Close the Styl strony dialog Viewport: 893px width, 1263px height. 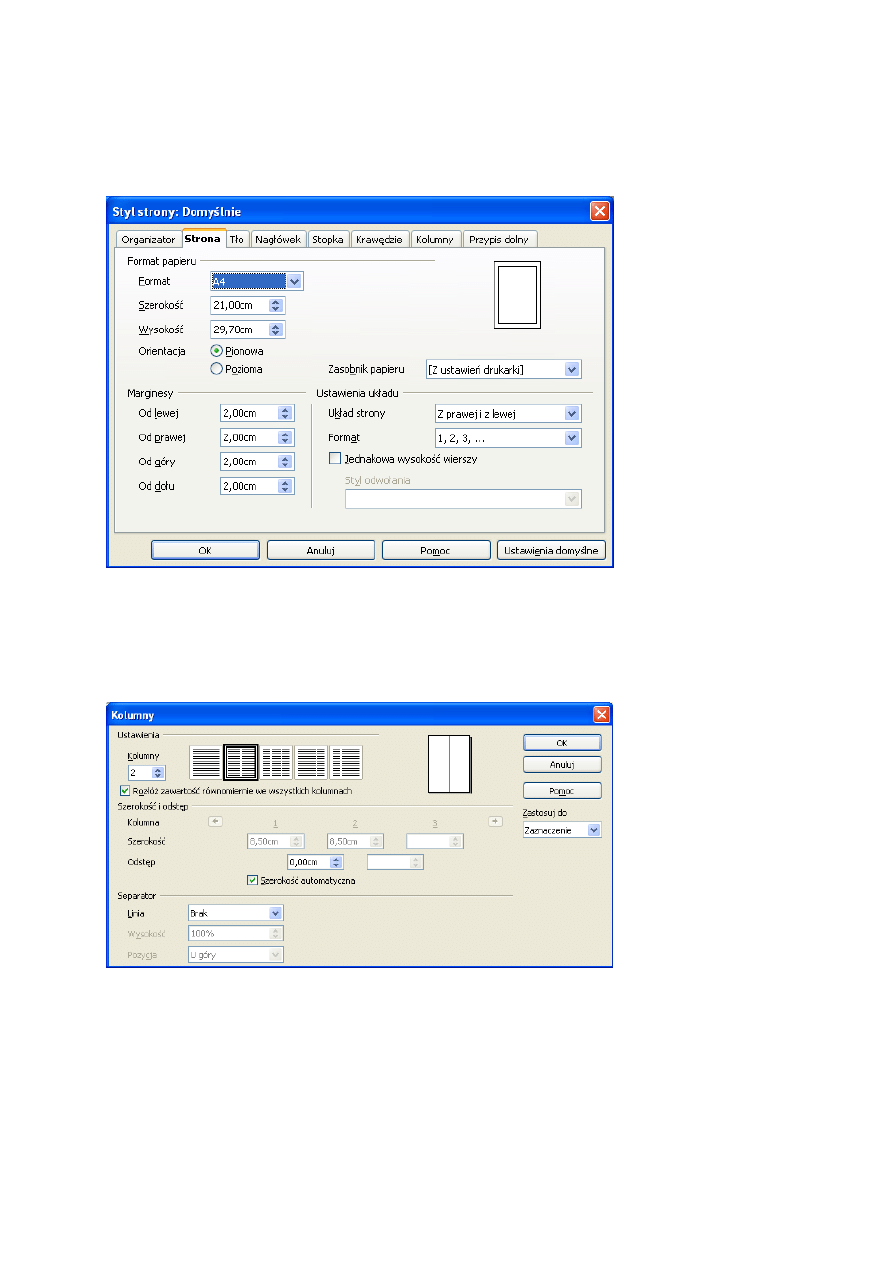pyautogui.click(x=600, y=211)
